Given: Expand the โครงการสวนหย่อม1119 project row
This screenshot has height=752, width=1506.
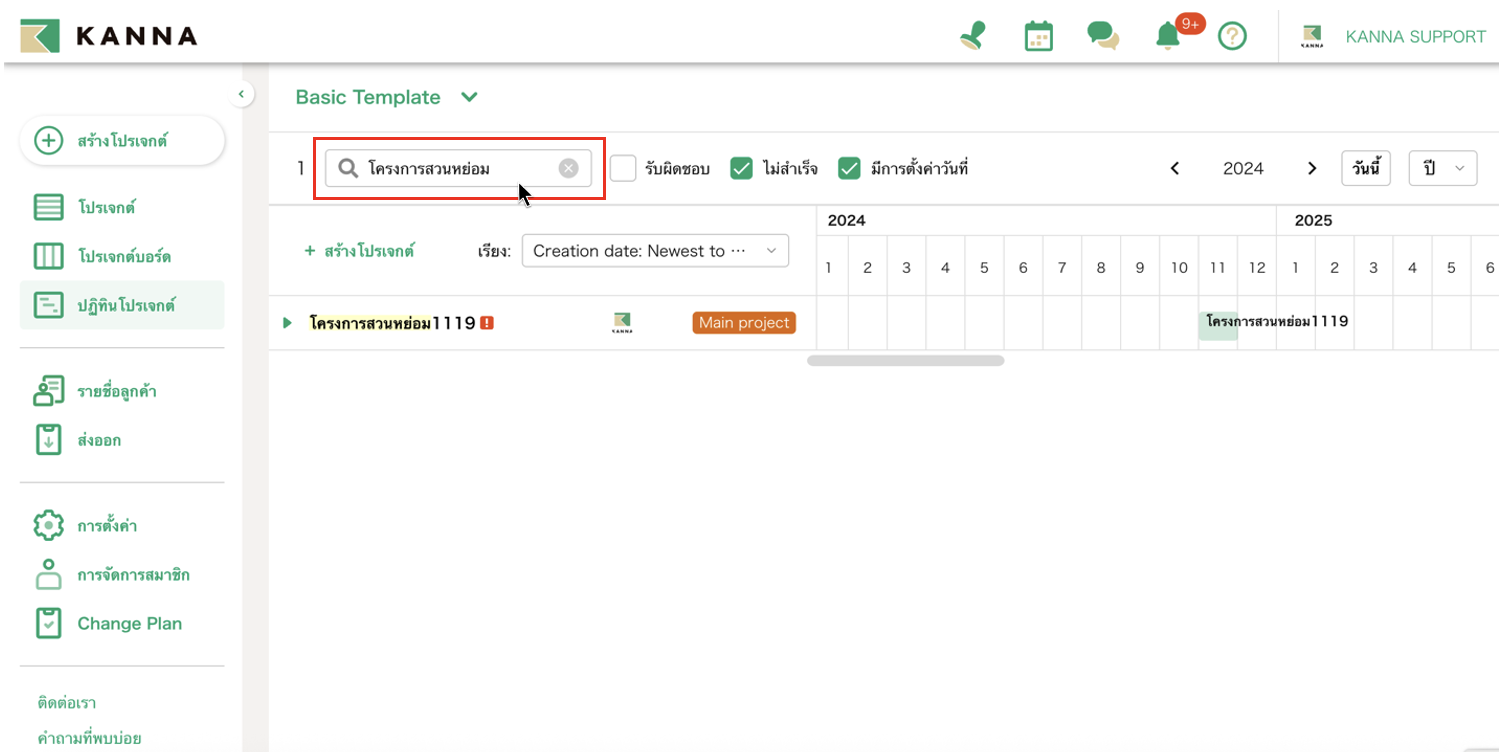Looking at the screenshot, I should 287,323.
